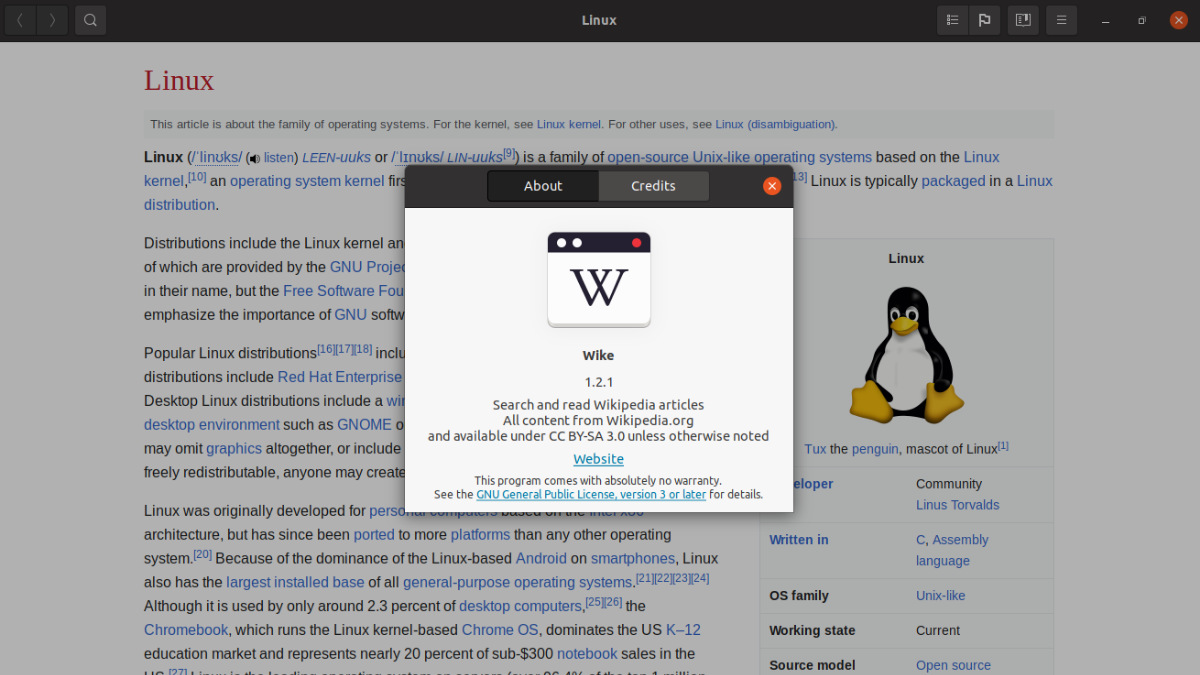Click the Community value in infobox

click(949, 484)
